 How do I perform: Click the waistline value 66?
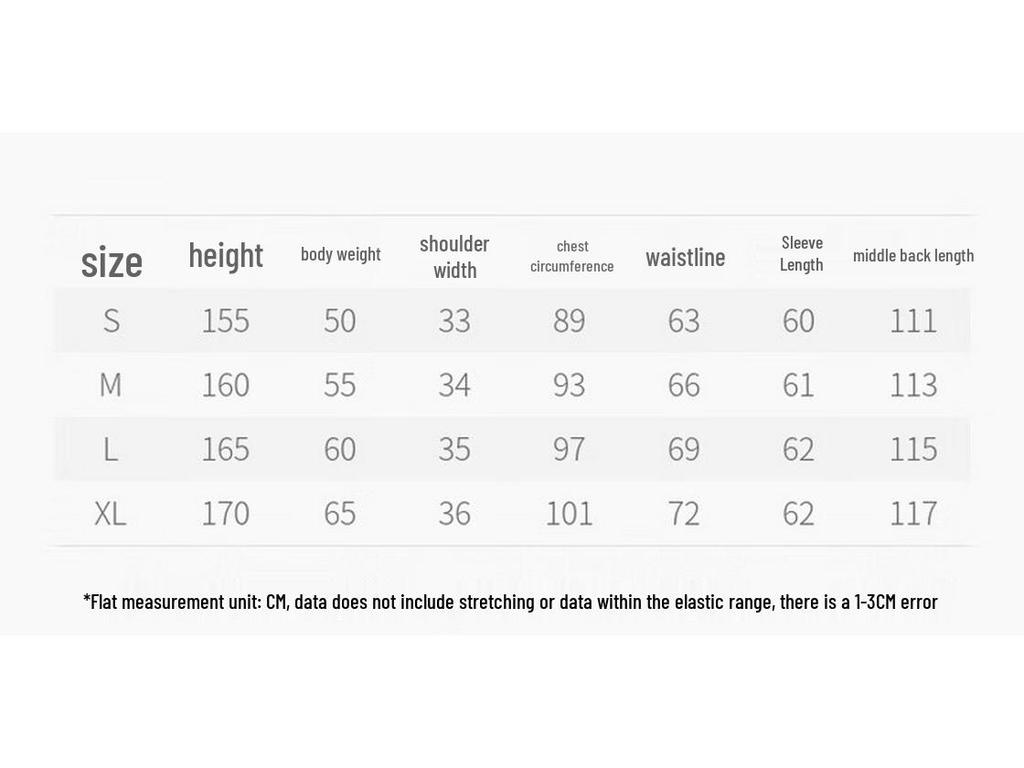[684, 385]
